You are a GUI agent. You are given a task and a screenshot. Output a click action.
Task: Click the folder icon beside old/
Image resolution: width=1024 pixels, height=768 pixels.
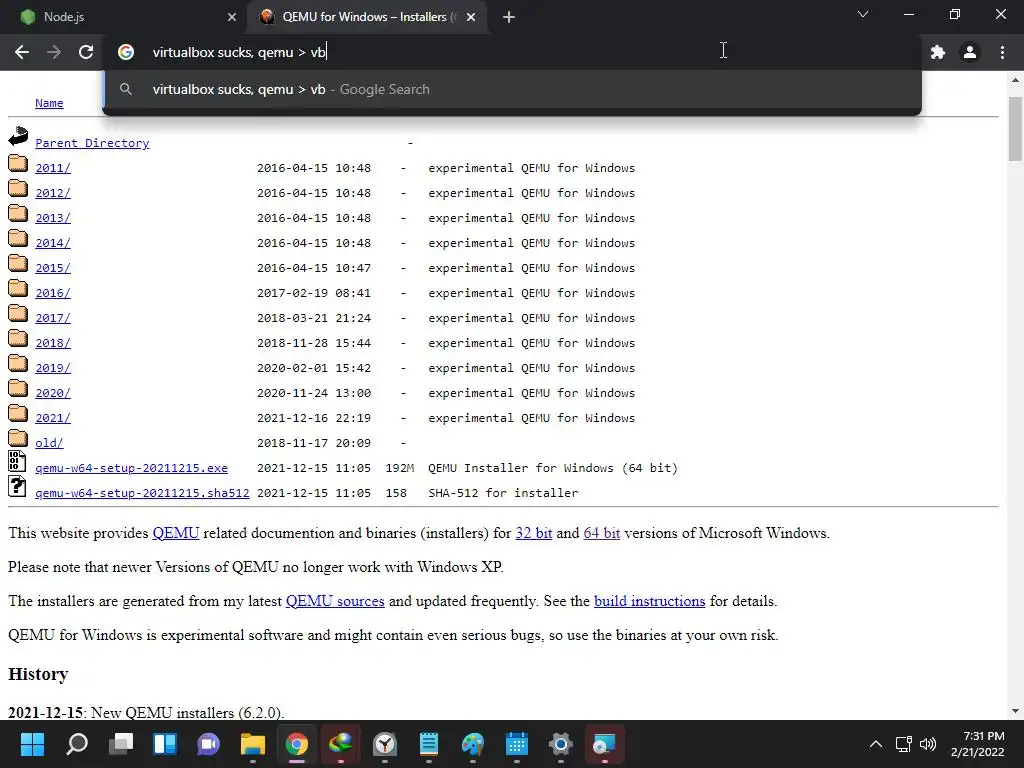pos(18,438)
